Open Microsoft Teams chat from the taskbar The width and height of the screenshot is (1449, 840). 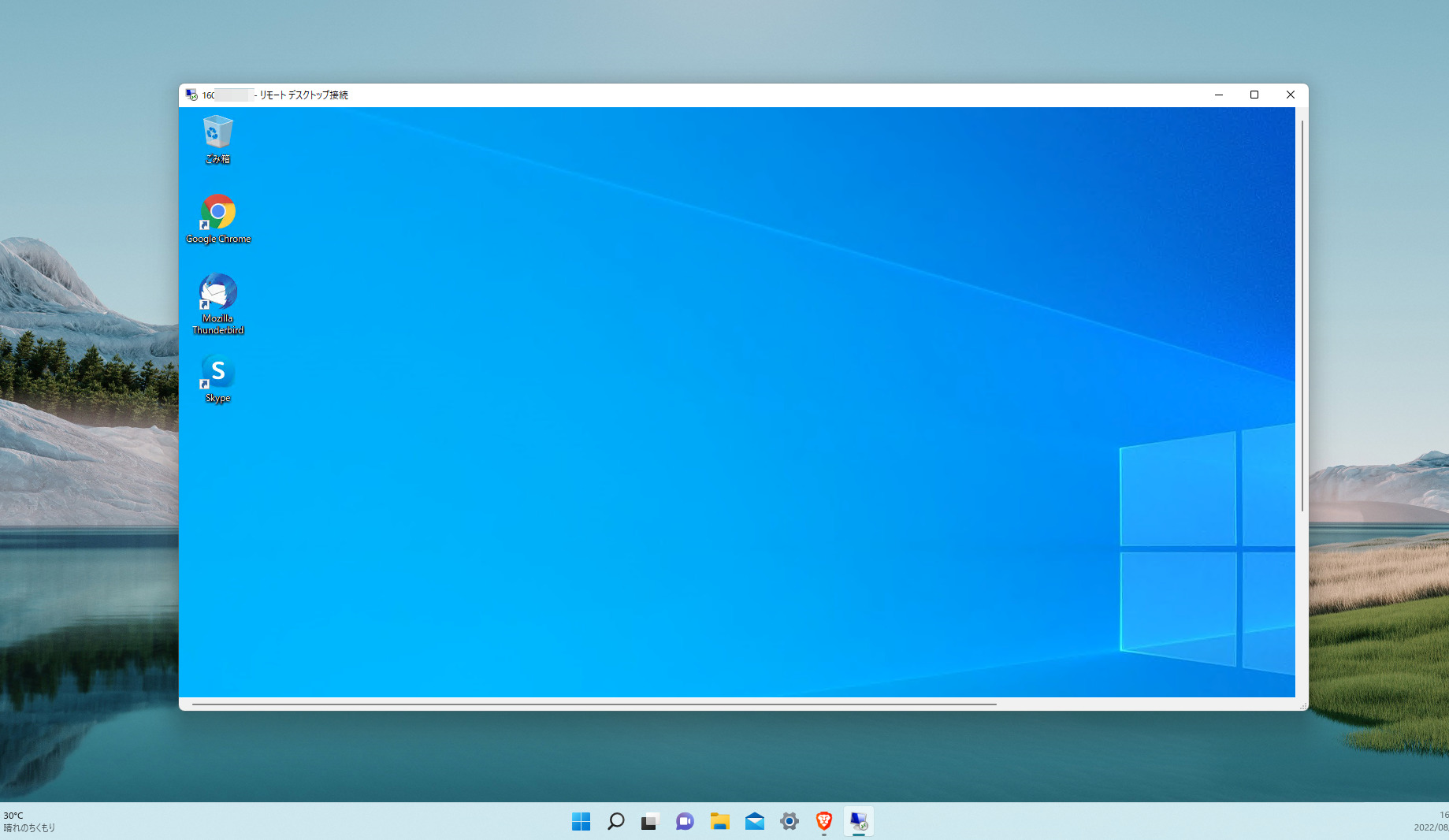click(684, 821)
